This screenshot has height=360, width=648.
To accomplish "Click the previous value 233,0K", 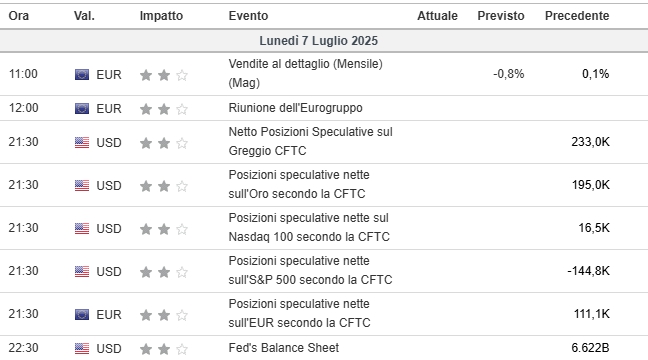I will (x=590, y=142).
